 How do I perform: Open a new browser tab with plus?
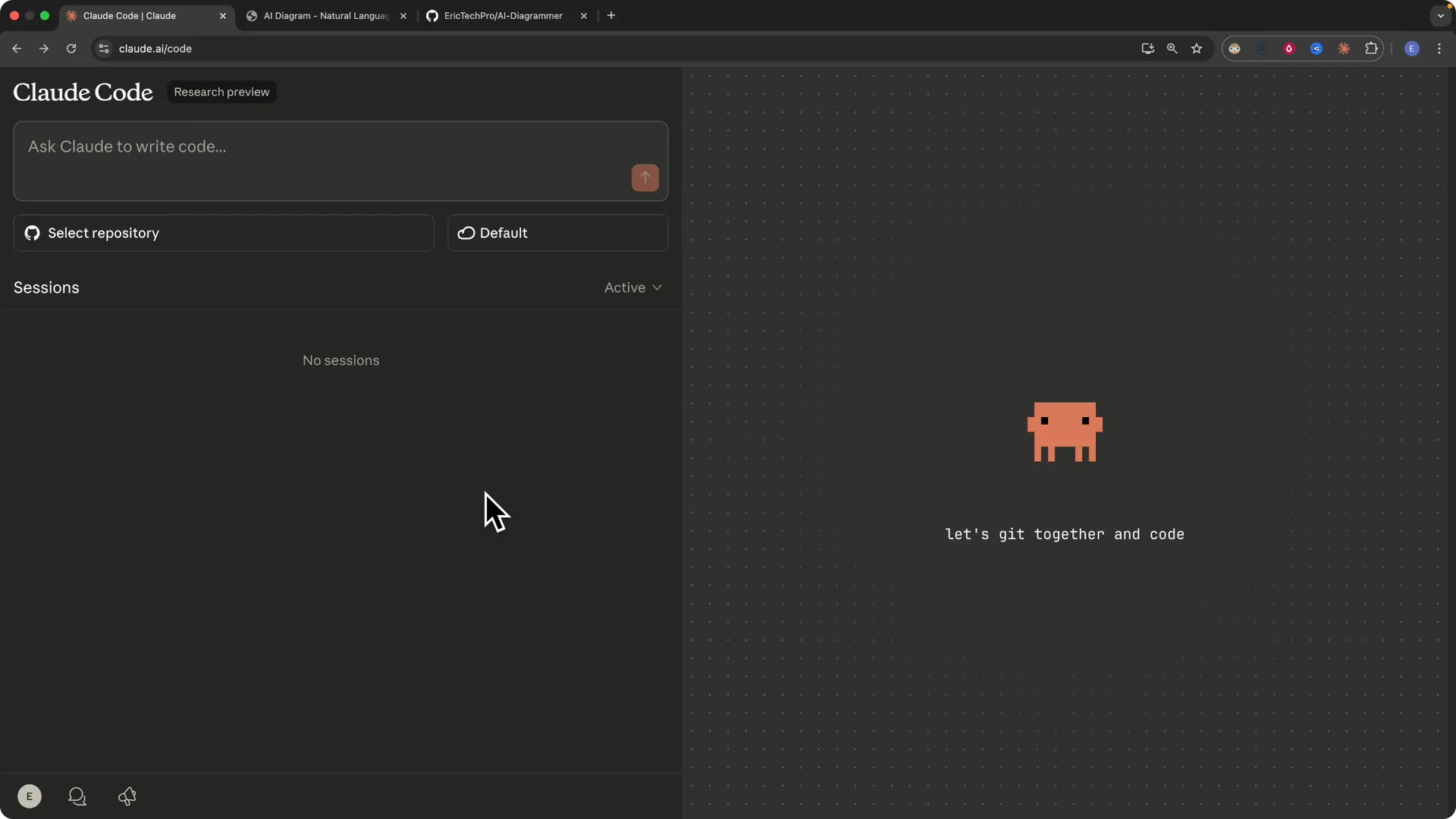tap(611, 15)
